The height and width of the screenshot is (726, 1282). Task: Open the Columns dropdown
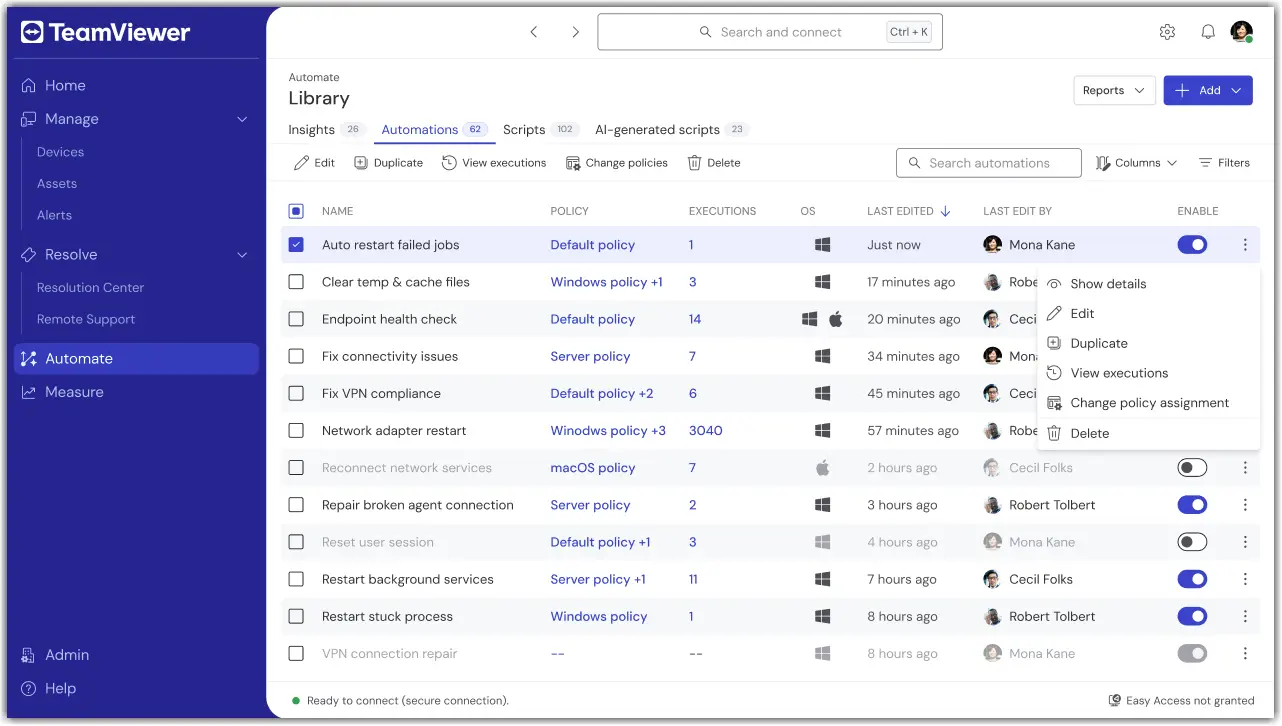pos(1137,163)
